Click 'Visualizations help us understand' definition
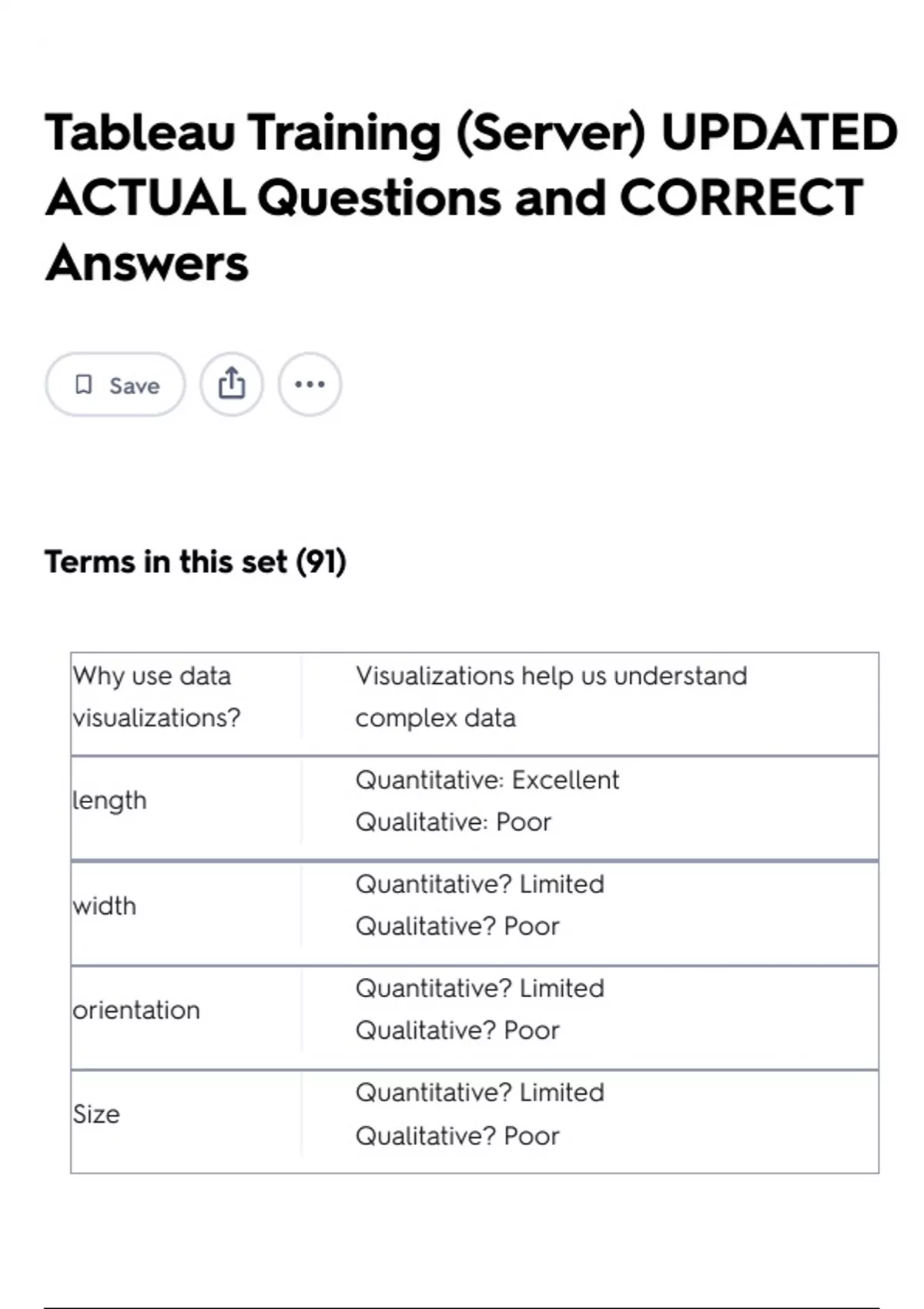This screenshot has width=924, height=1309. pos(551,676)
